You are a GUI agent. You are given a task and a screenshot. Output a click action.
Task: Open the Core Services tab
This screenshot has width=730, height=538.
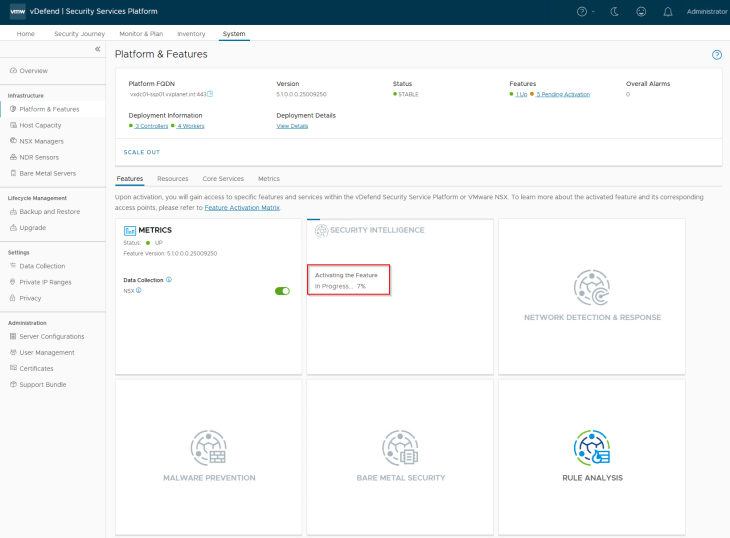223,178
